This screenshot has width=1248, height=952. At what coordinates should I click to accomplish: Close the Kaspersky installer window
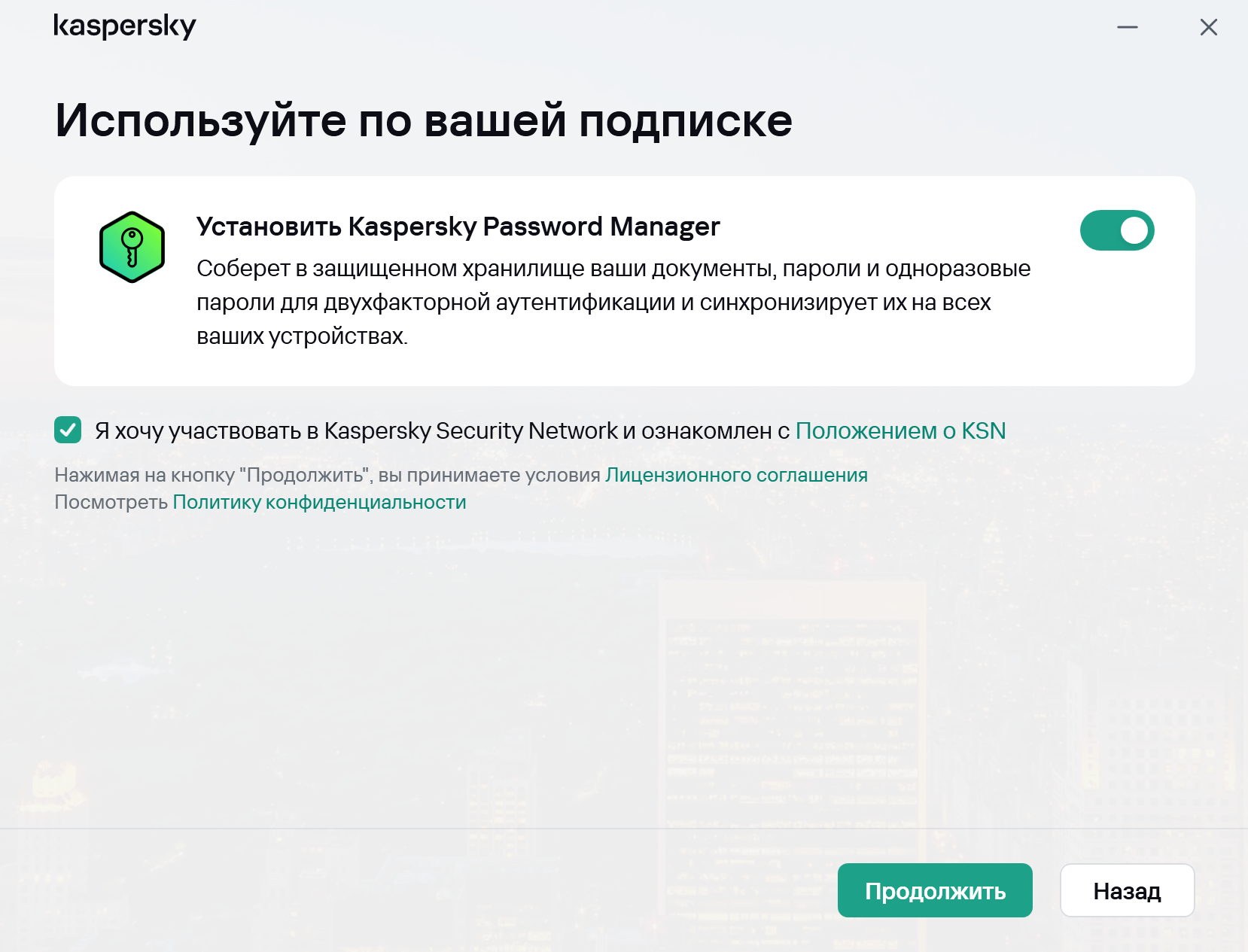(1208, 28)
